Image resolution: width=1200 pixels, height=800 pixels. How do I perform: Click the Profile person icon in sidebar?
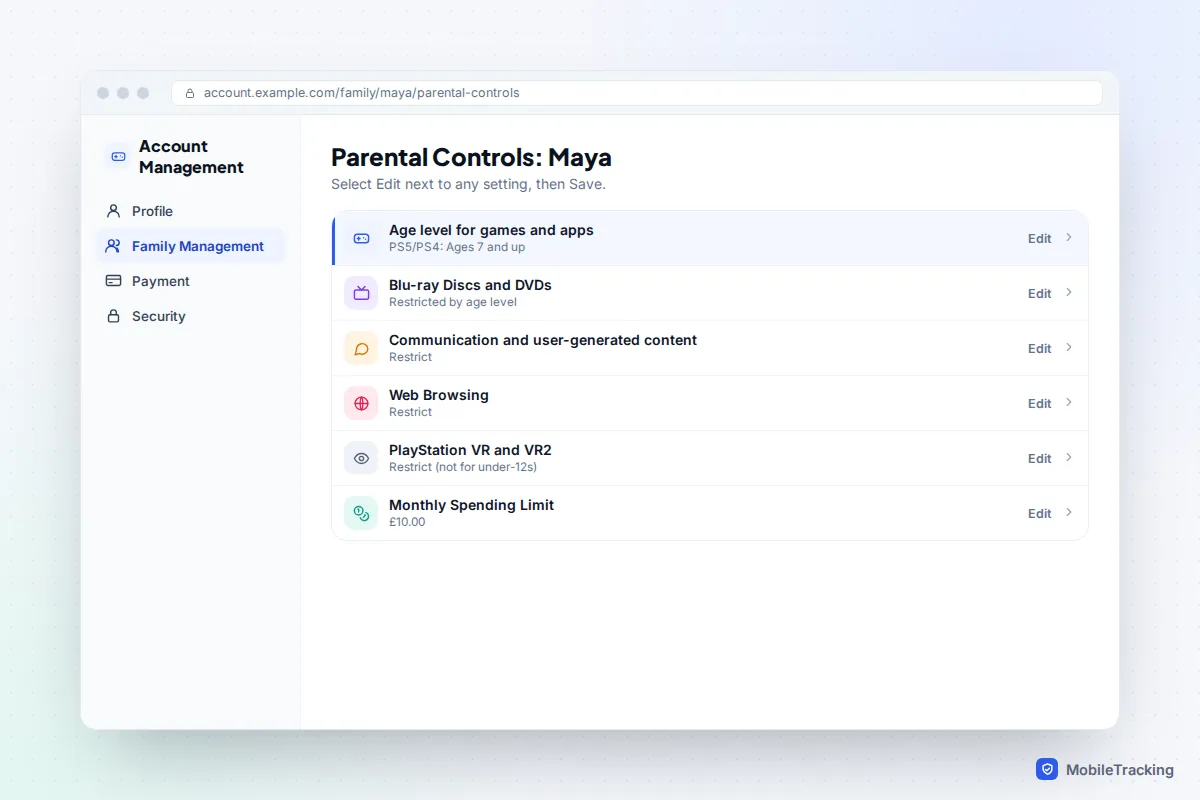[113, 211]
